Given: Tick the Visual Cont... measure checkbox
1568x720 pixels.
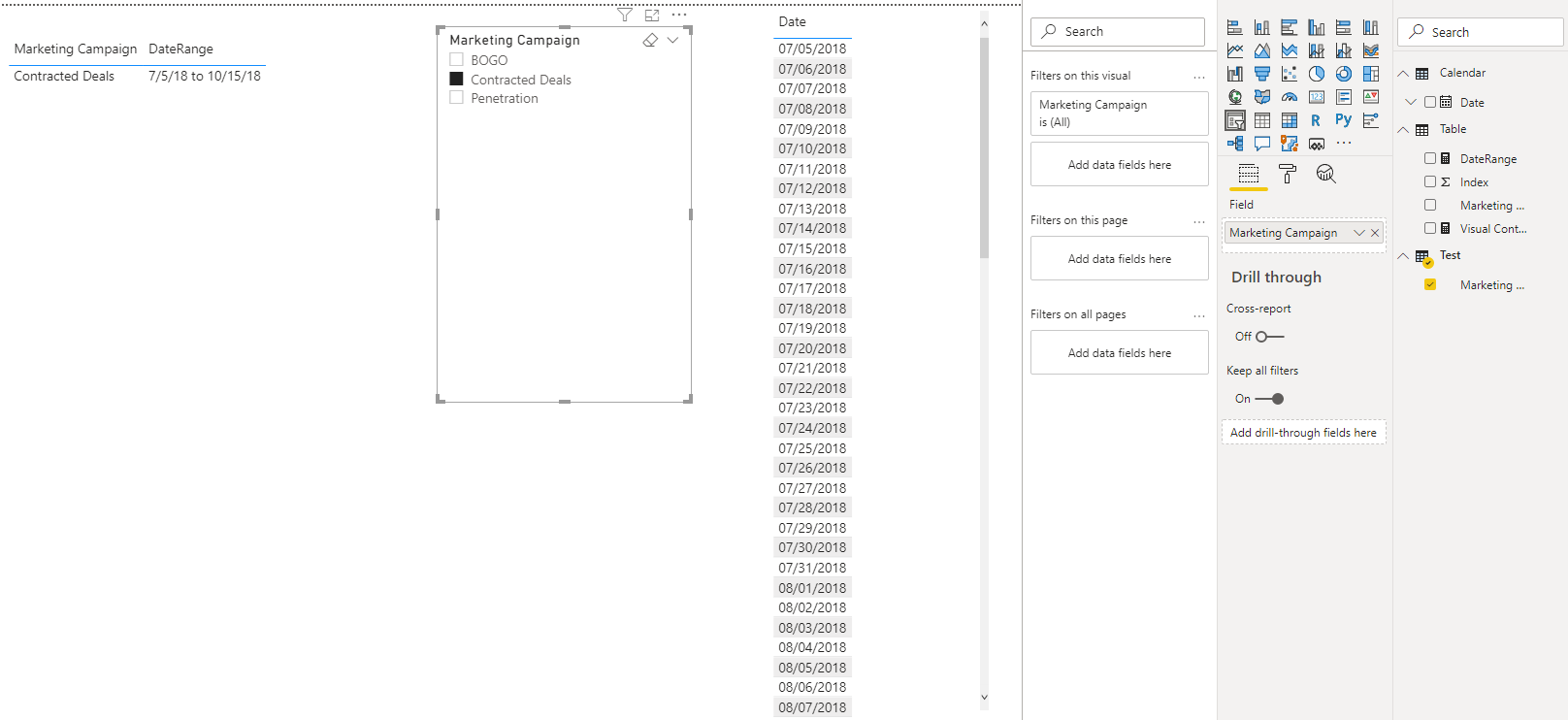Looking at the screenshot, I should tap(1430, 228).
